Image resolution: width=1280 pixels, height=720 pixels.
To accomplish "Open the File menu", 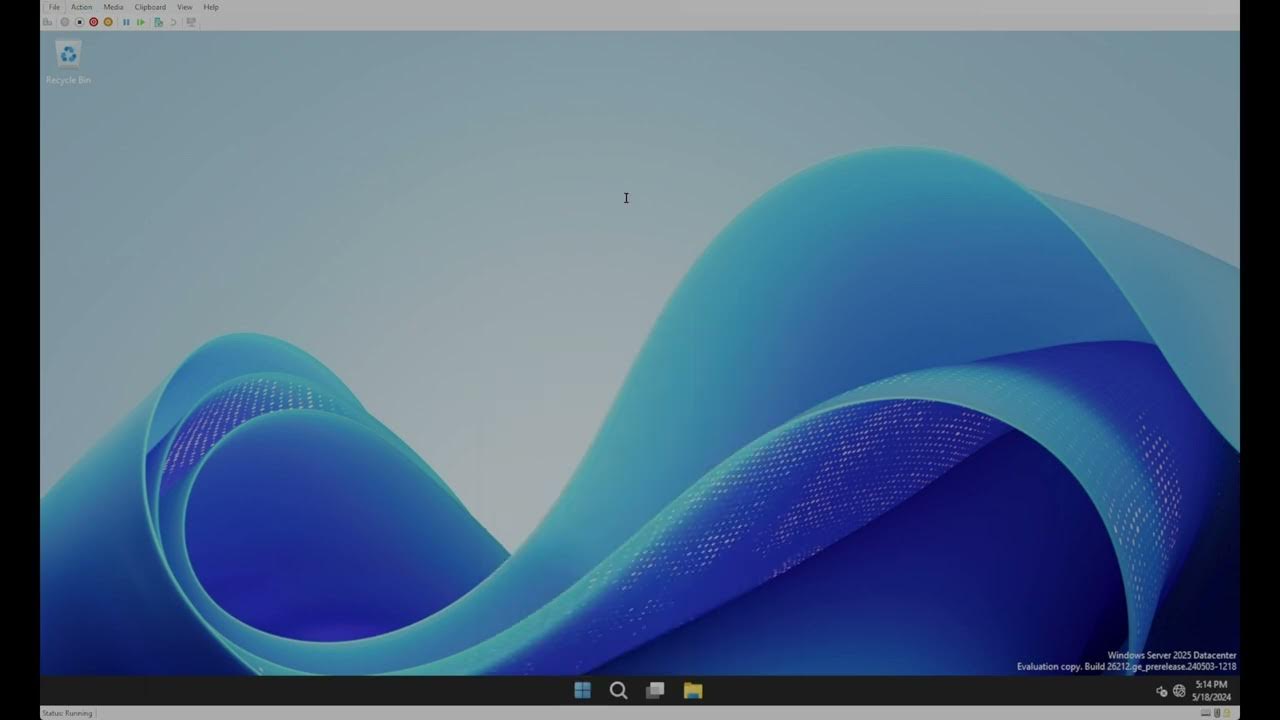I will (x=54, y=7).
